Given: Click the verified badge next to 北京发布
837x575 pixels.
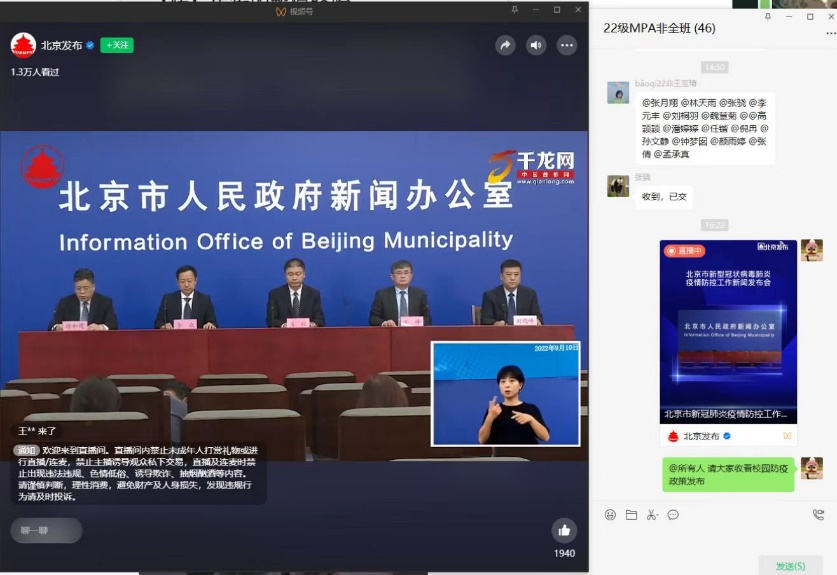Looking at the screenshot, I should click(90, 45).
